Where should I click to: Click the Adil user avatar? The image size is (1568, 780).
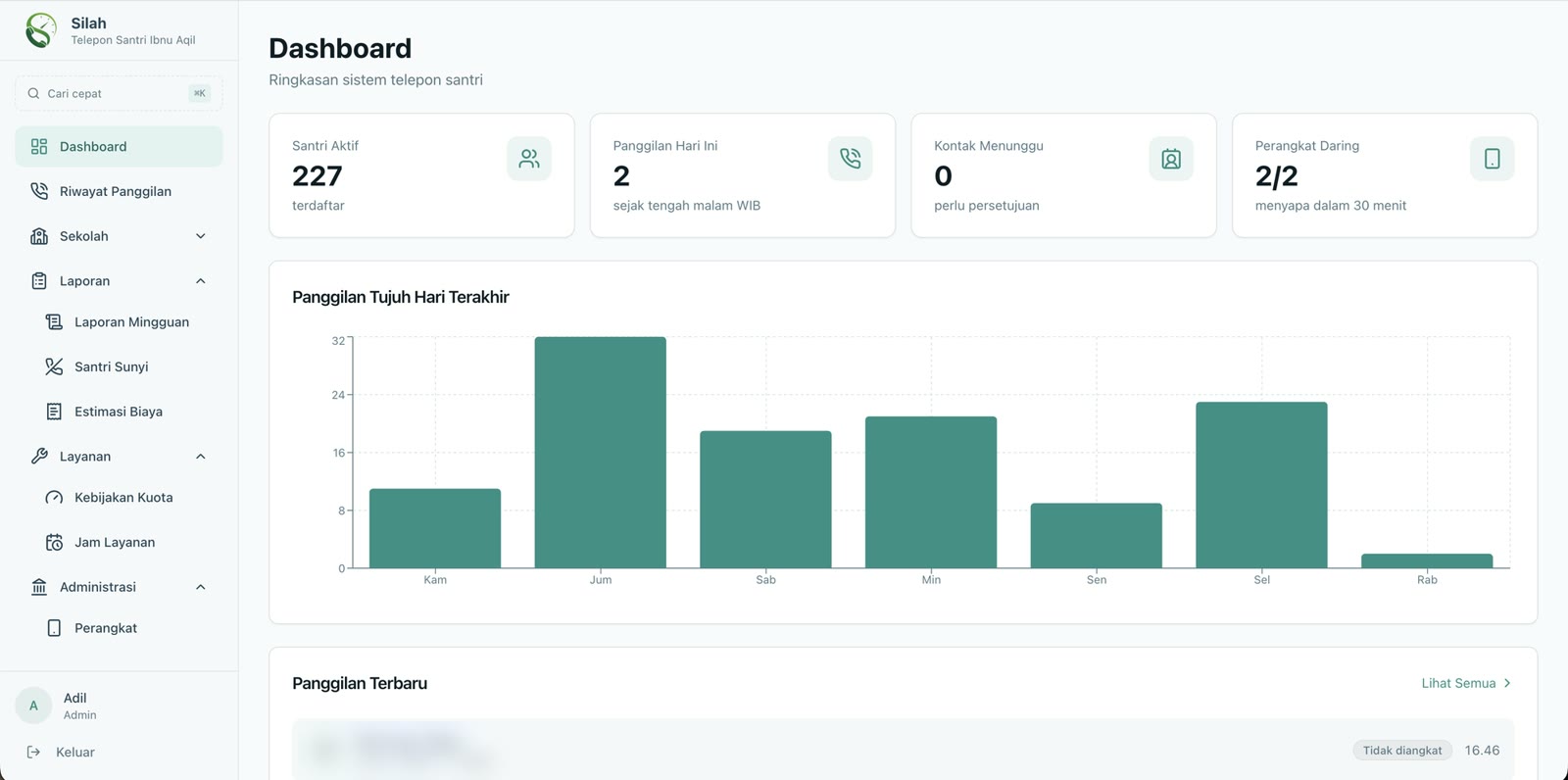click(33, 706)
